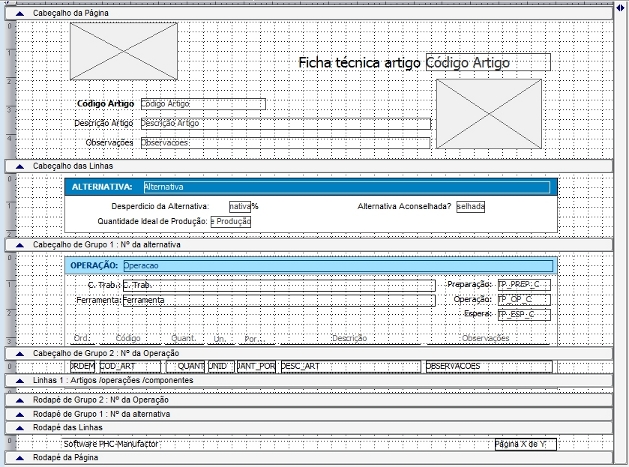Select the ORDEM detail field
This screenshot has width=629, height=467.
[83, 366]
